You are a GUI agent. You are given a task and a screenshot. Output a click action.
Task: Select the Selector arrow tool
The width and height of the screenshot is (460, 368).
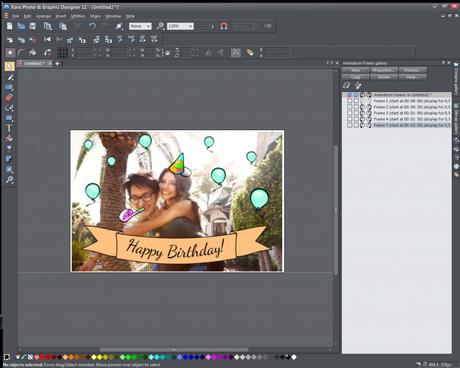click(9, 66)
